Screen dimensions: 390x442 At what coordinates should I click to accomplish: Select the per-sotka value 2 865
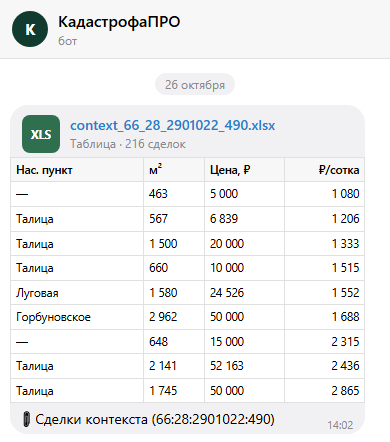[324, 391]
